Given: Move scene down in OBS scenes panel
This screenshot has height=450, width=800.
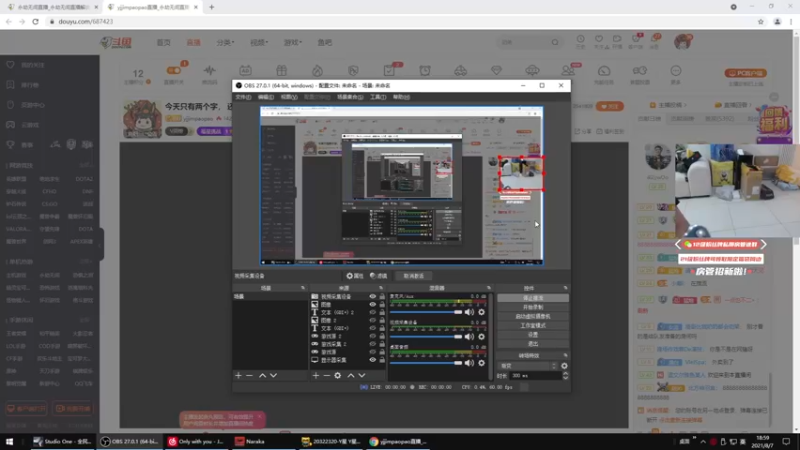Looking at the screenshot, I should (x=273, y=376).
